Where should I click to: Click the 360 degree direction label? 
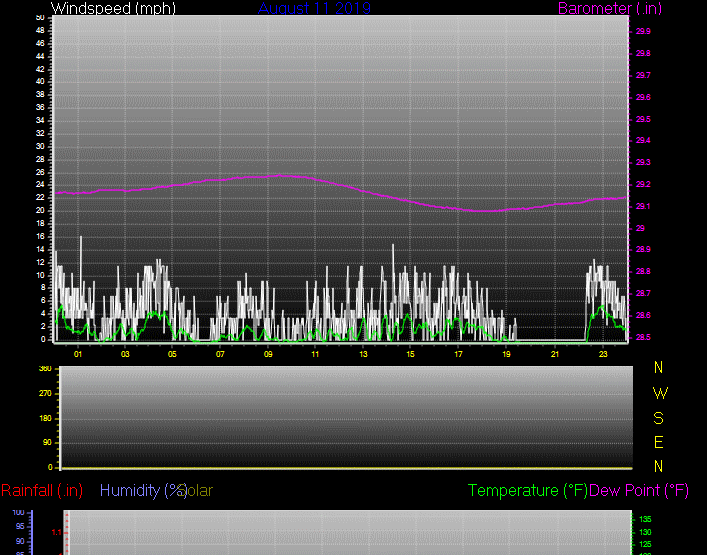[46, 369]
